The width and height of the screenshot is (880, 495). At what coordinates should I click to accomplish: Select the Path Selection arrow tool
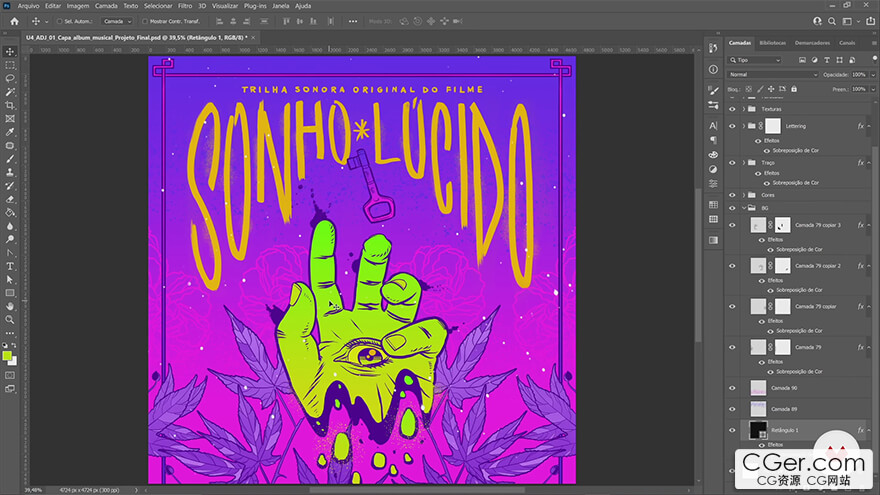[10, 279]
